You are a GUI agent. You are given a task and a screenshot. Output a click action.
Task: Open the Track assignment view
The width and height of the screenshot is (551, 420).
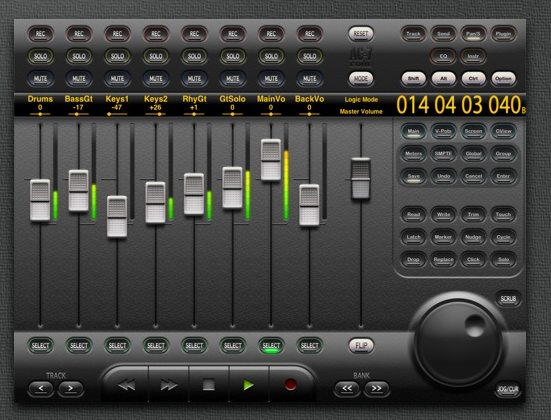413,34
